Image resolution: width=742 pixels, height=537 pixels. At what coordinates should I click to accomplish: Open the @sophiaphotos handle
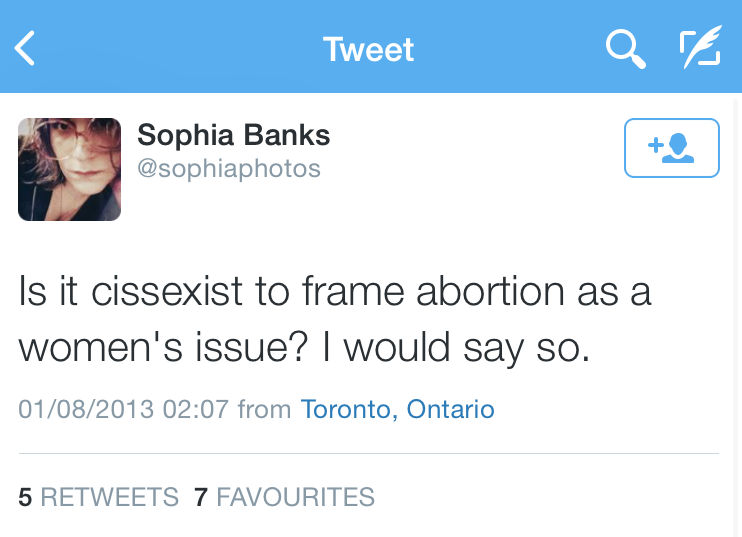click(x=229, y=168)
